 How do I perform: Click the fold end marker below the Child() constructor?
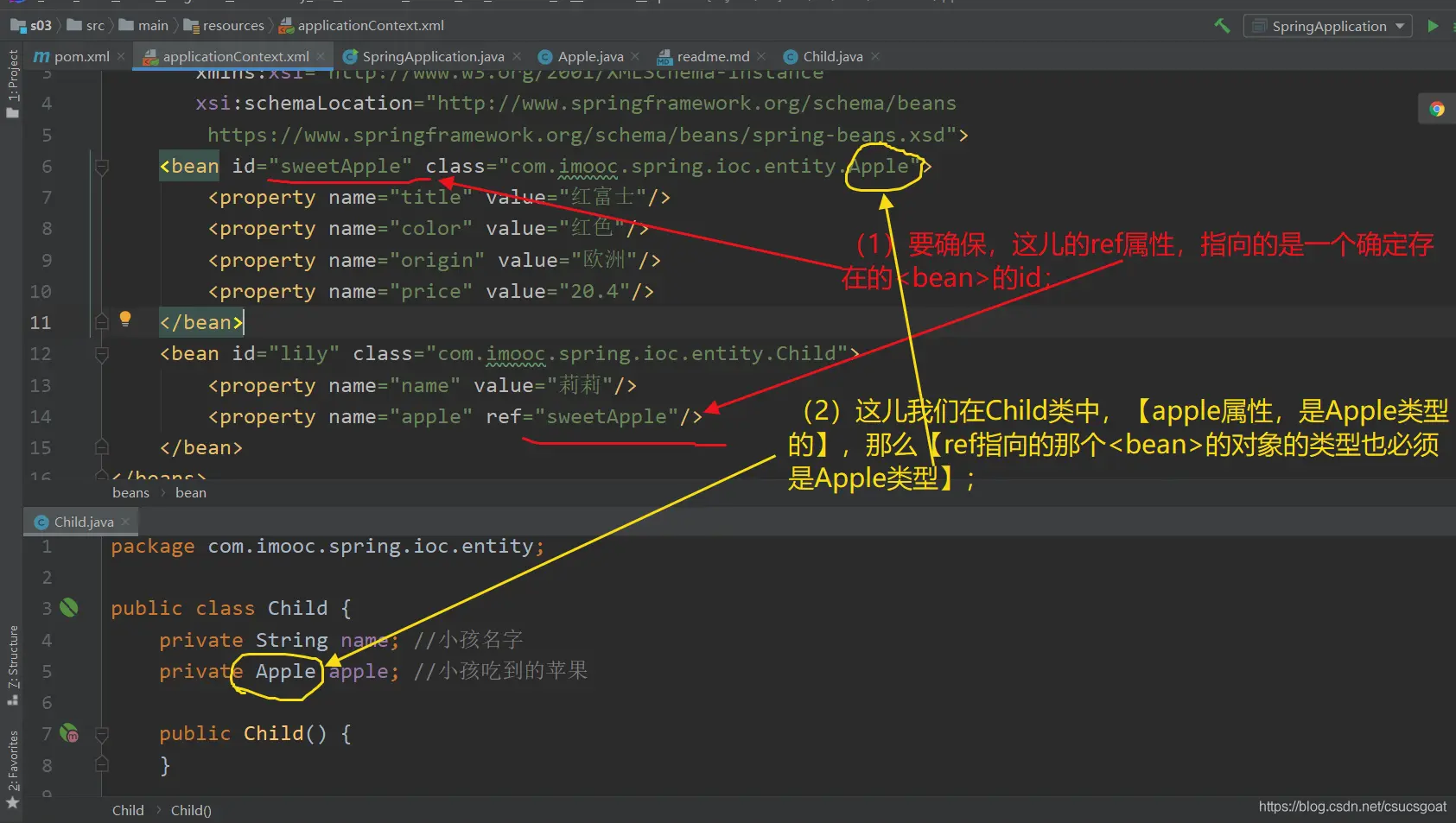click(101, 764)
